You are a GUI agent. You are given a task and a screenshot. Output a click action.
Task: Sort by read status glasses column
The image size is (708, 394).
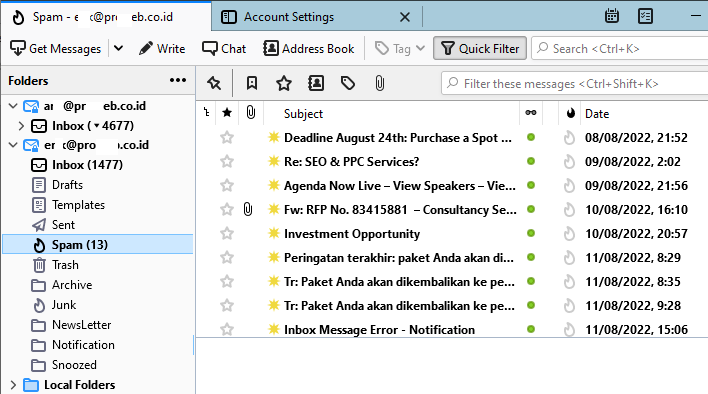point(531,113)
